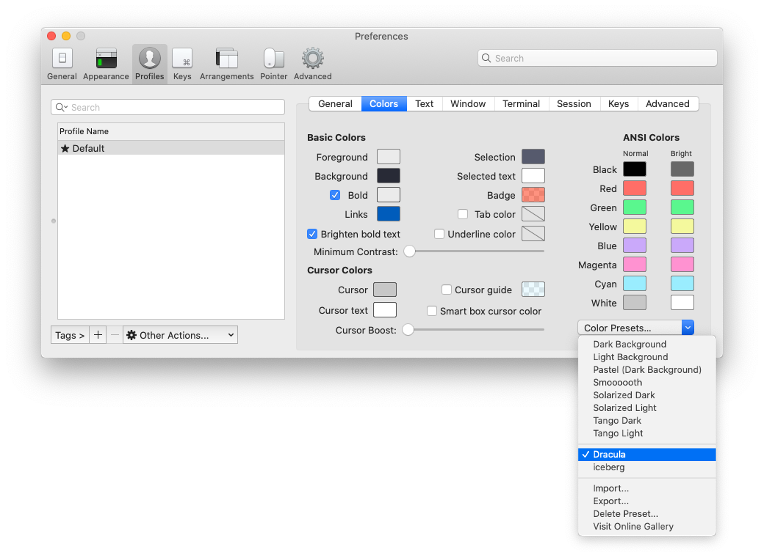764x555 pixels.
Task: Enable the Underline color checkbox
Action: (439, 234)
